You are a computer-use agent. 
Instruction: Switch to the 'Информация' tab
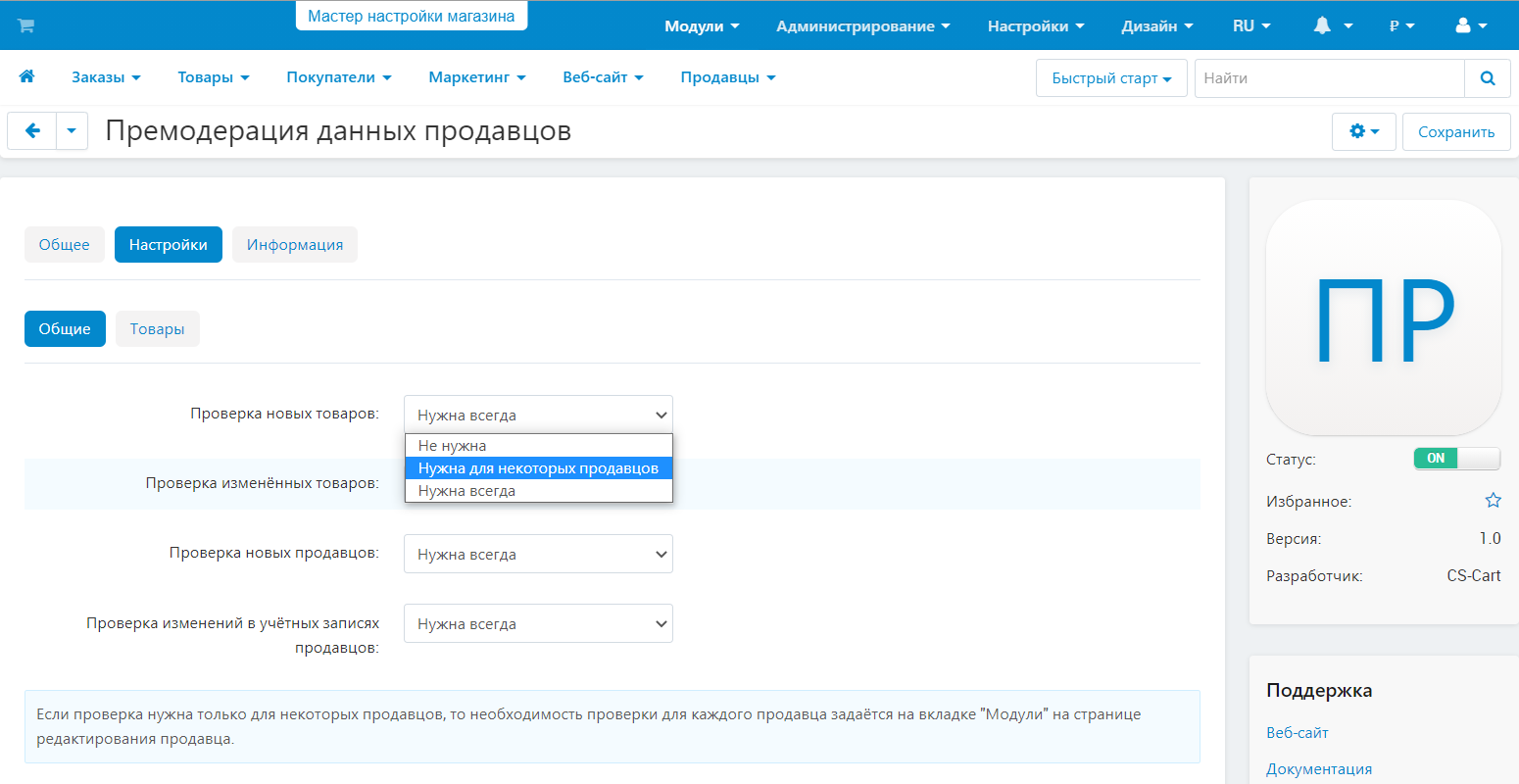click(295, 245)
